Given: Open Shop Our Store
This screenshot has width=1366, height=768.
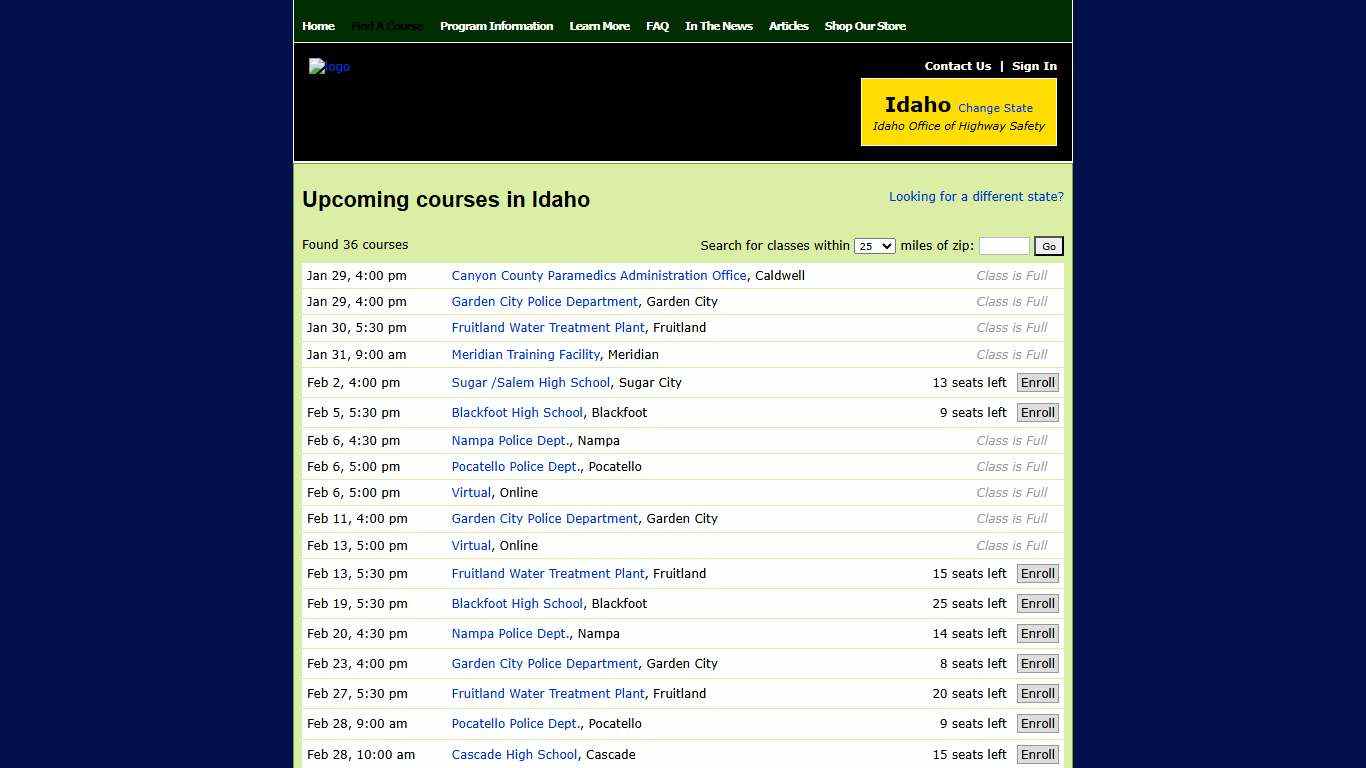Looking at the screenshot, I should 865,26.
